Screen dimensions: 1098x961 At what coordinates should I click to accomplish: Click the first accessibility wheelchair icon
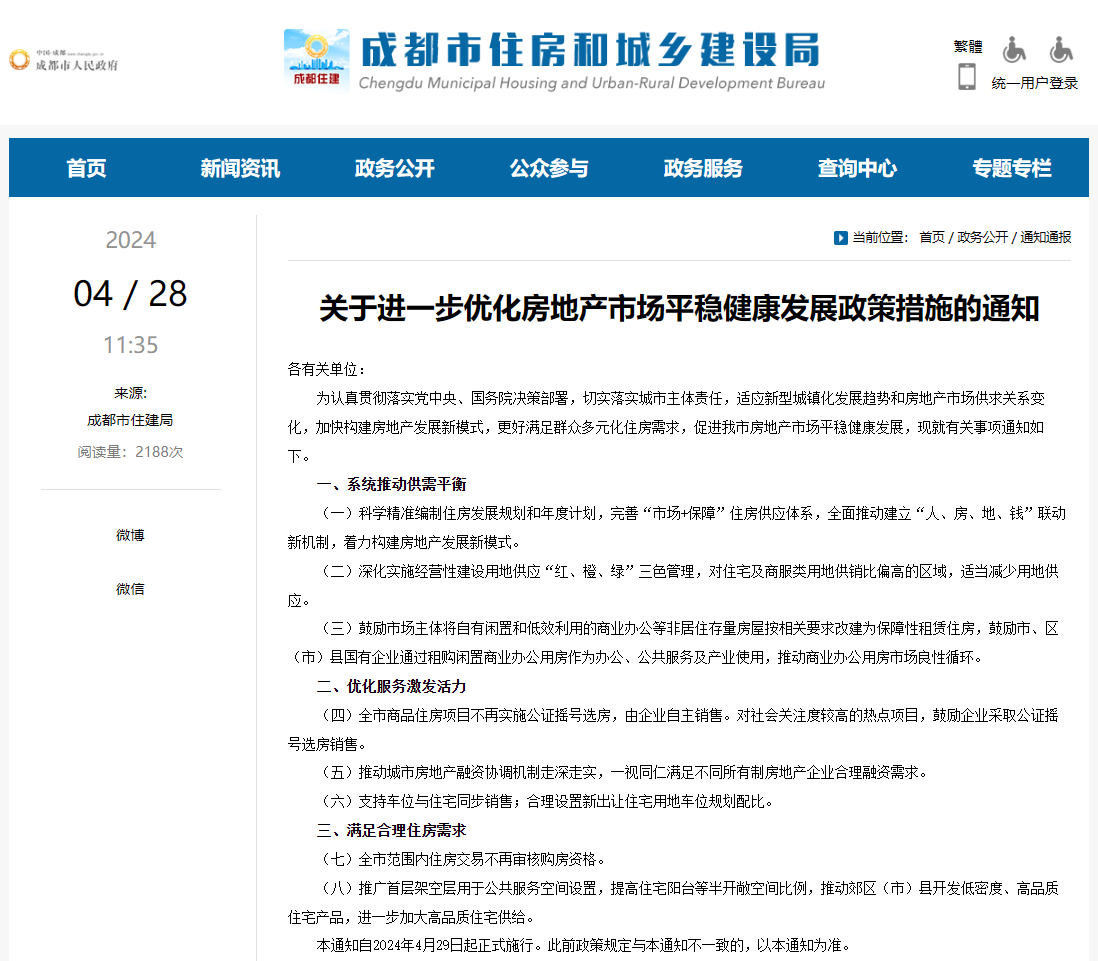pos(1013,48)
